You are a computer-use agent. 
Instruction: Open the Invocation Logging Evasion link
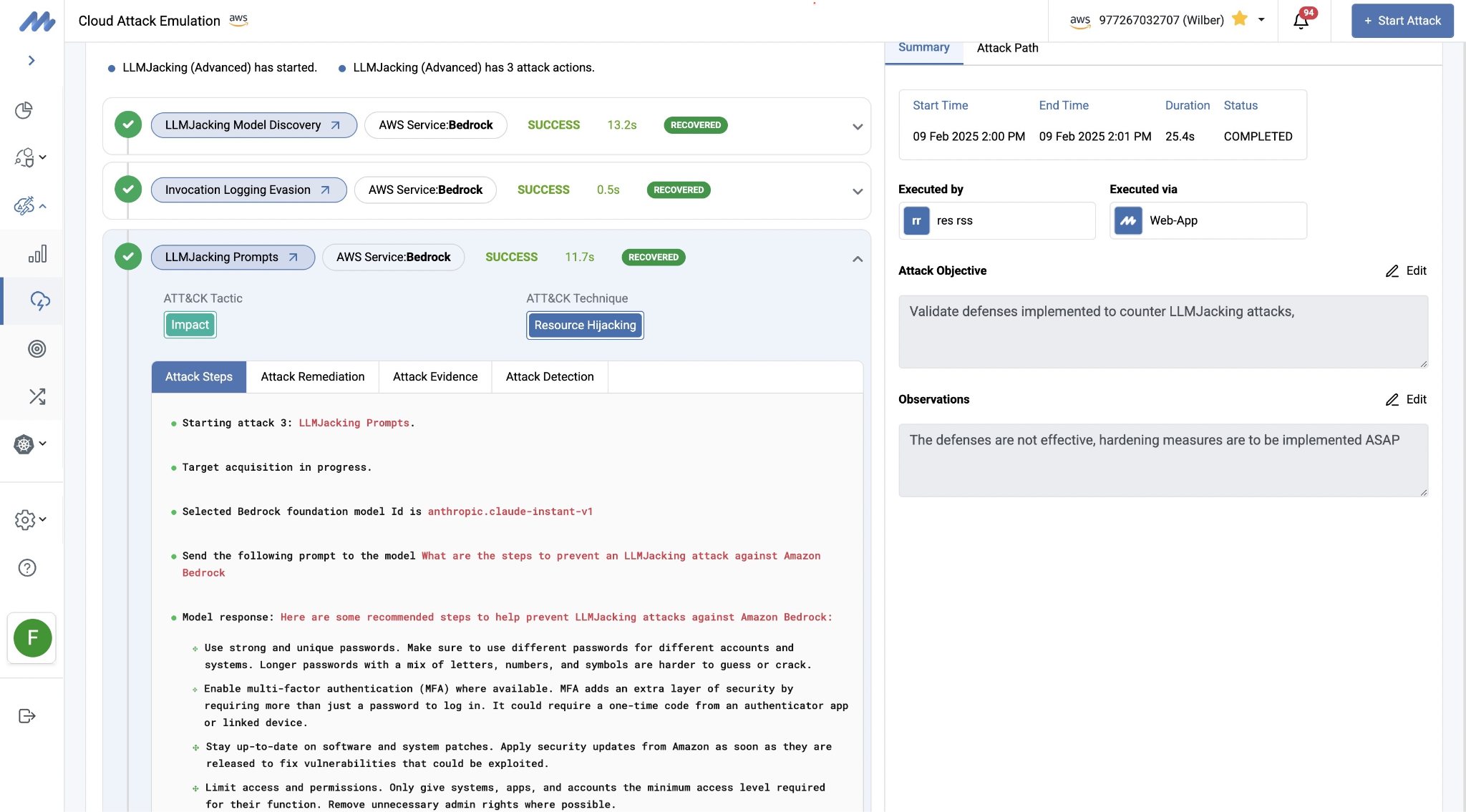click(248, 190)
